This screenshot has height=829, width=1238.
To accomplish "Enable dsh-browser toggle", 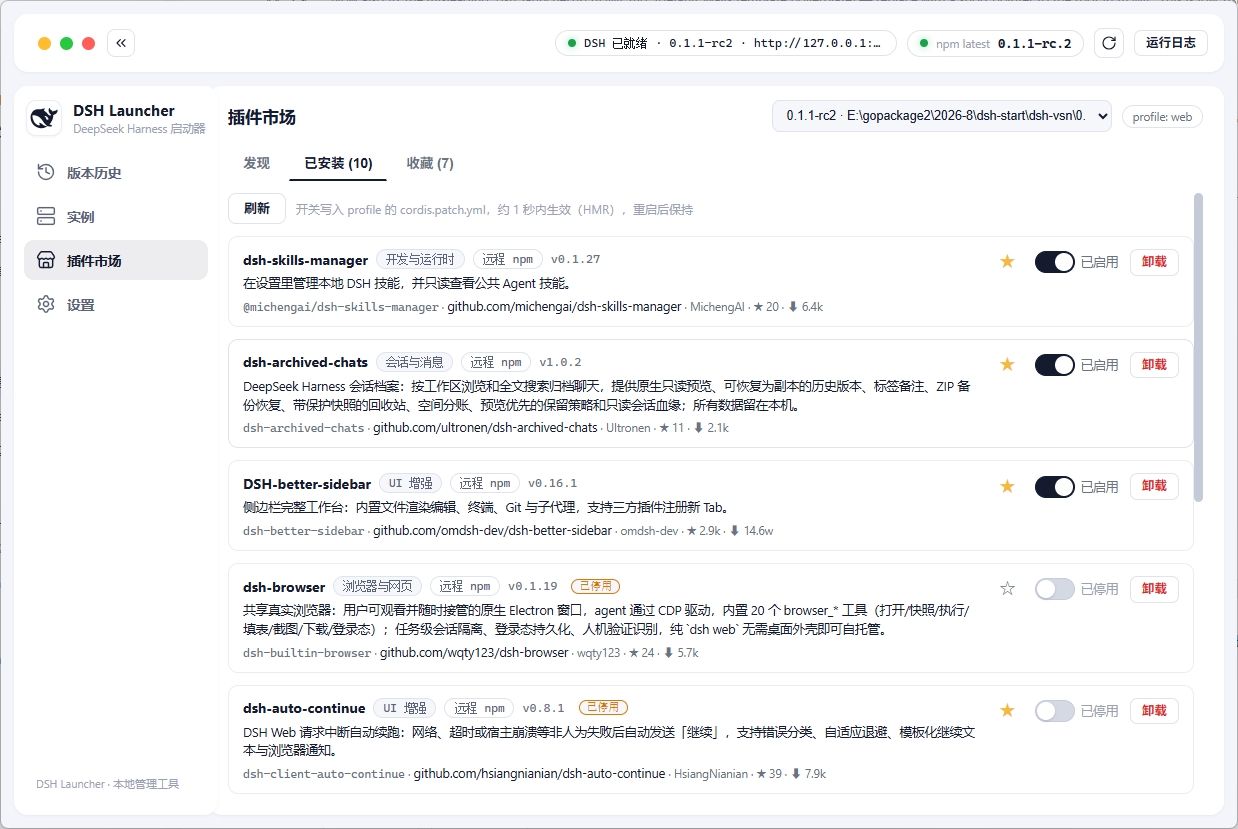I will (1054, 589).
